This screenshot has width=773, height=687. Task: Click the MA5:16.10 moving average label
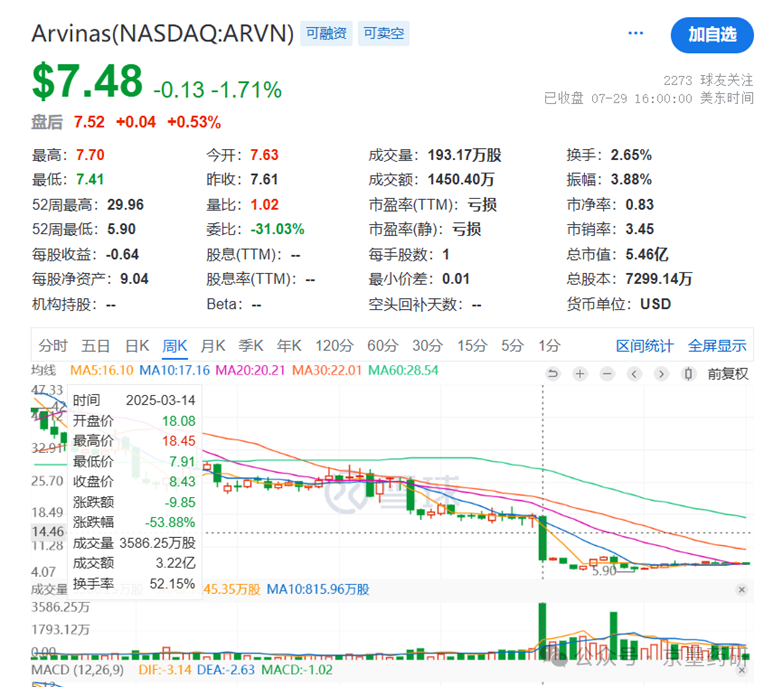pyautogui.click(x=102, y=370)
